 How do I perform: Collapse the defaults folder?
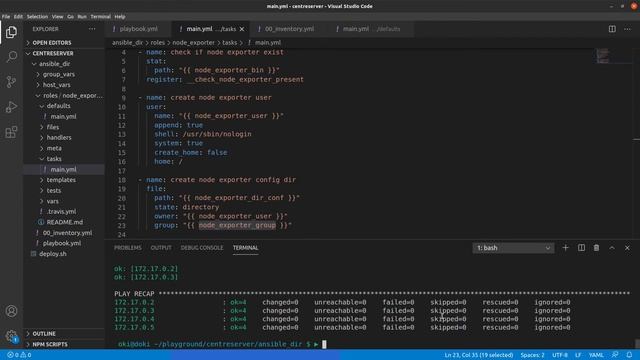tap(58, 106)
